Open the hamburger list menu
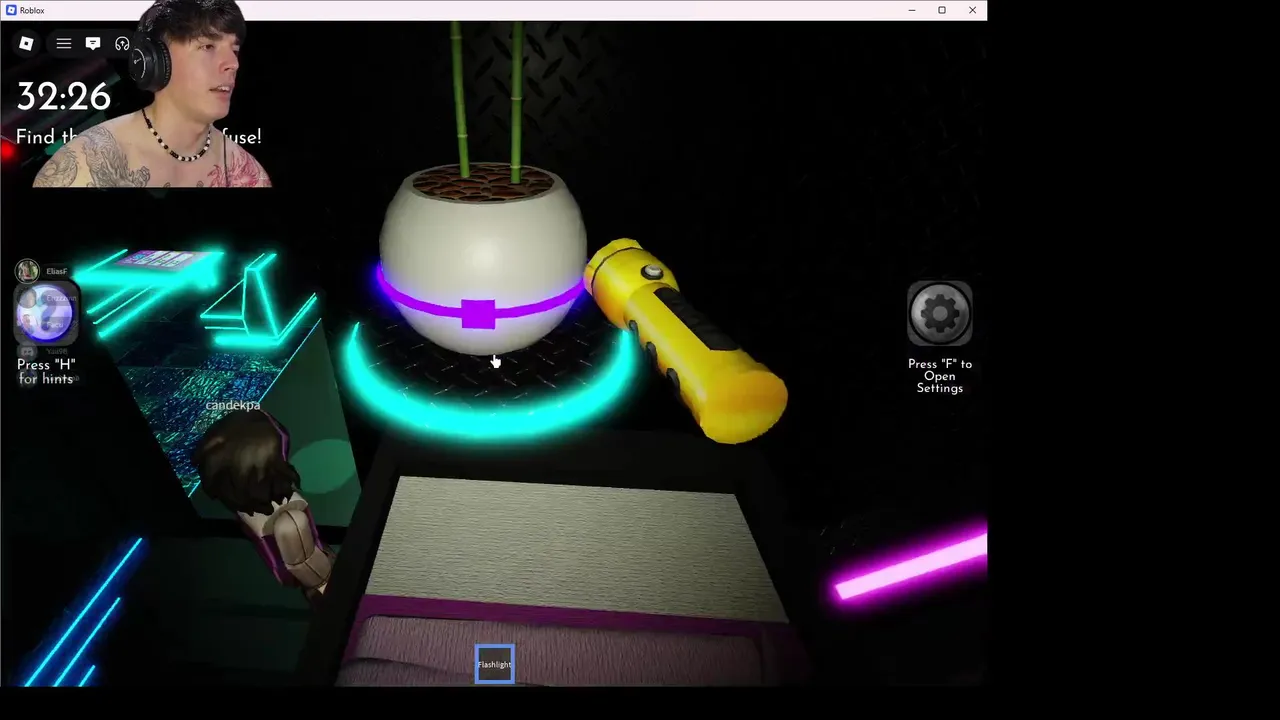Viewport: 1280px width, 720px height. [64, 44]
